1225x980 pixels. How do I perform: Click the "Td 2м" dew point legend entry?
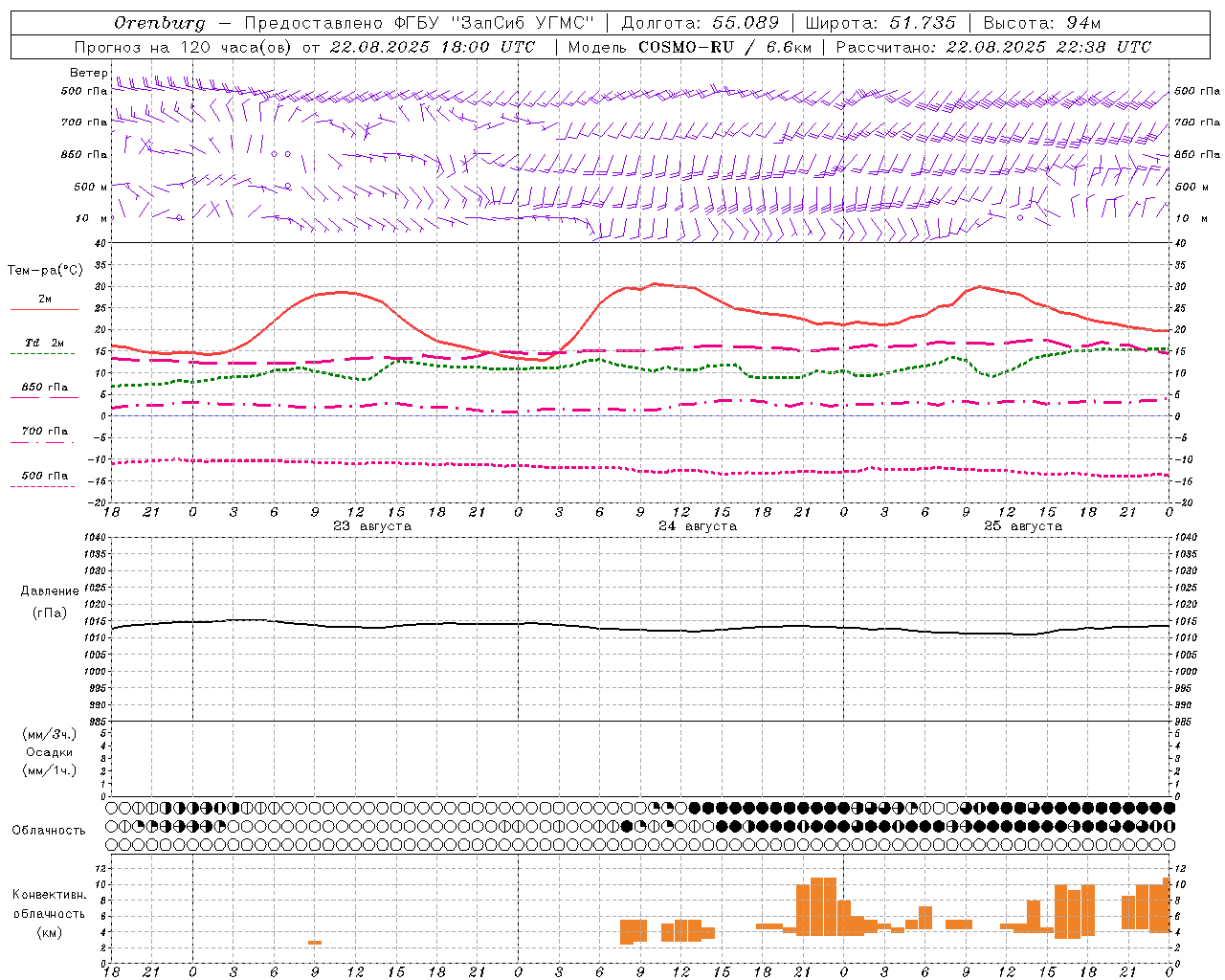(45, 343)
